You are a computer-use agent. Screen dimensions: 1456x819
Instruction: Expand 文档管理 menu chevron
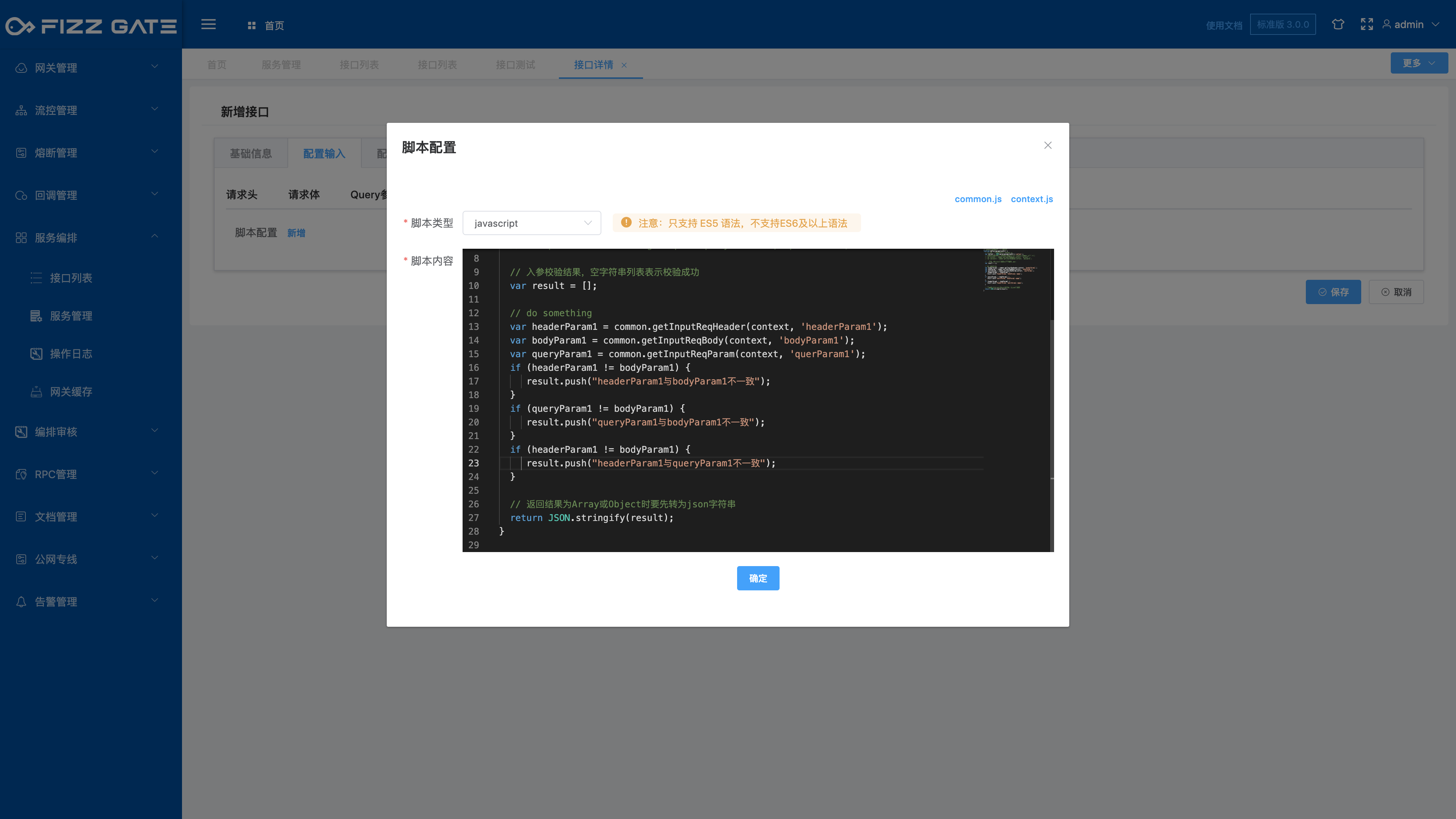[155, 516]
